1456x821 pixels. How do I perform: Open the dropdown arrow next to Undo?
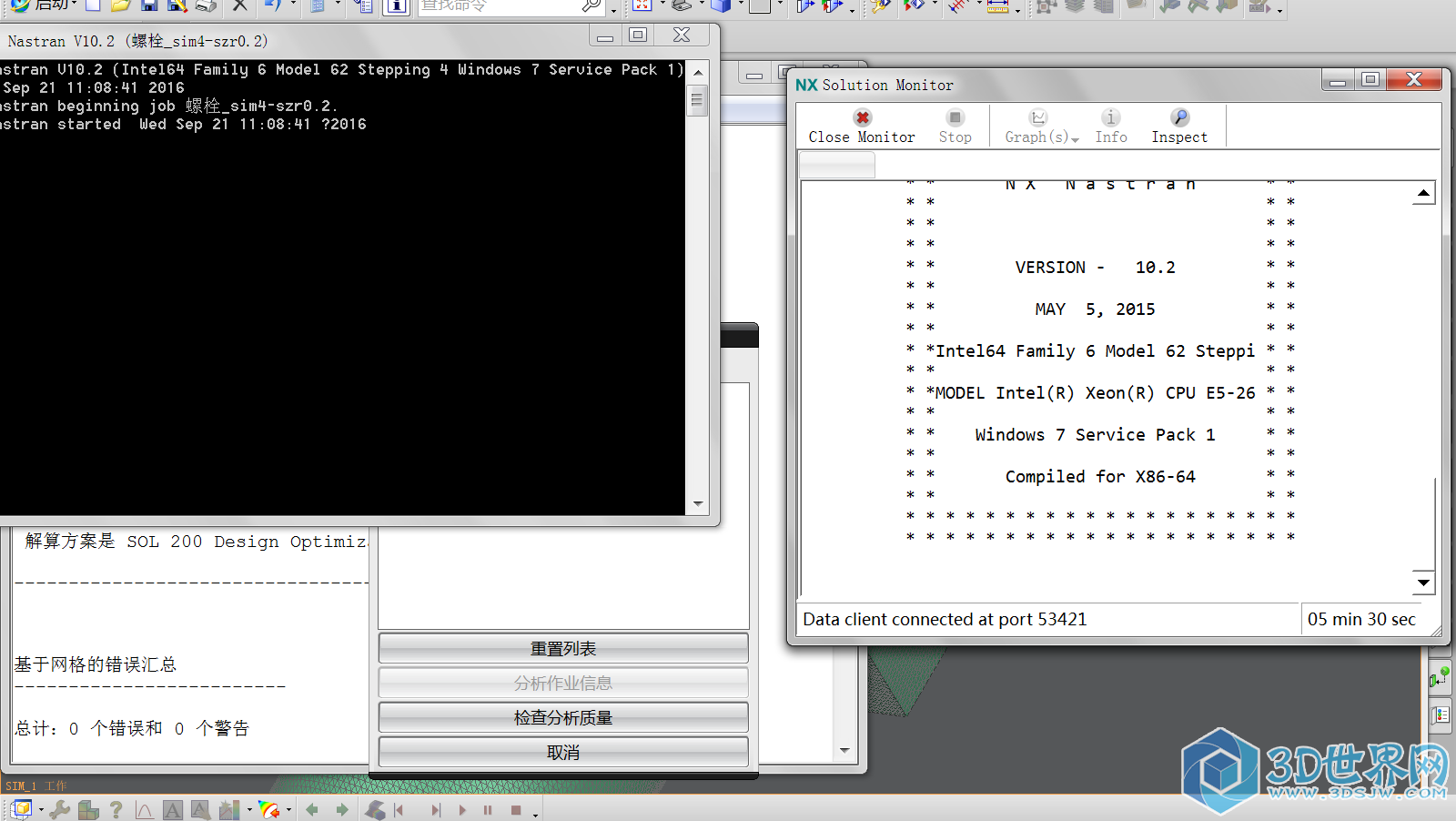tap(293, 5)
